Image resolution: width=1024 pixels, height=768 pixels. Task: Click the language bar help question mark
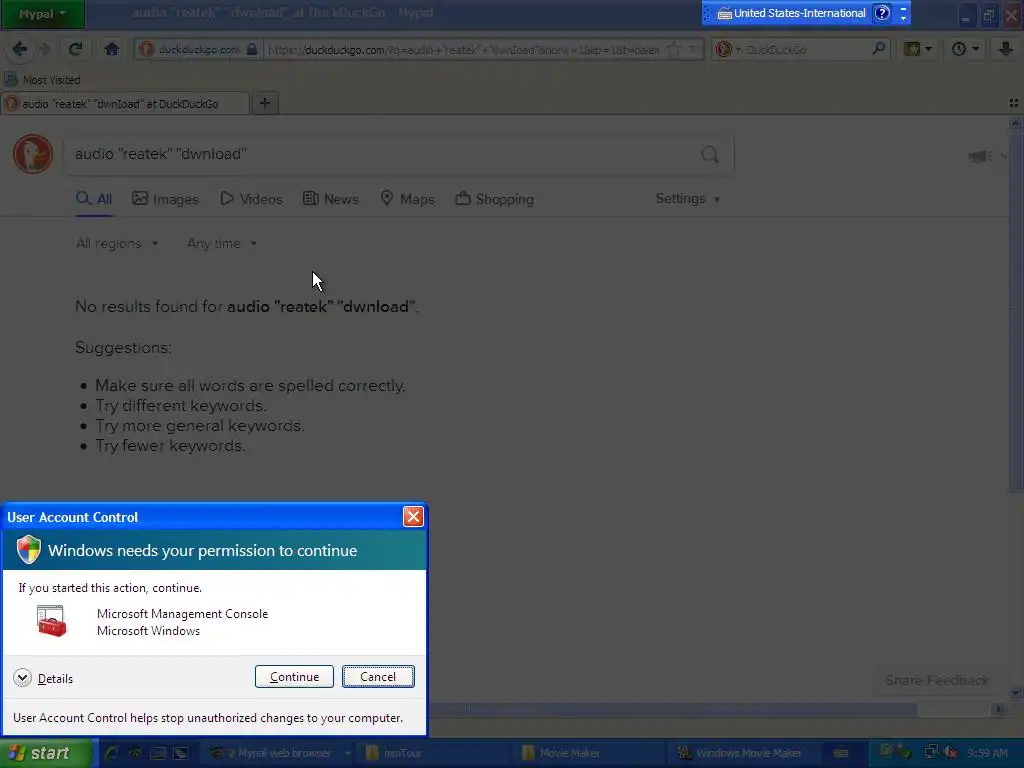coord(882,13)
